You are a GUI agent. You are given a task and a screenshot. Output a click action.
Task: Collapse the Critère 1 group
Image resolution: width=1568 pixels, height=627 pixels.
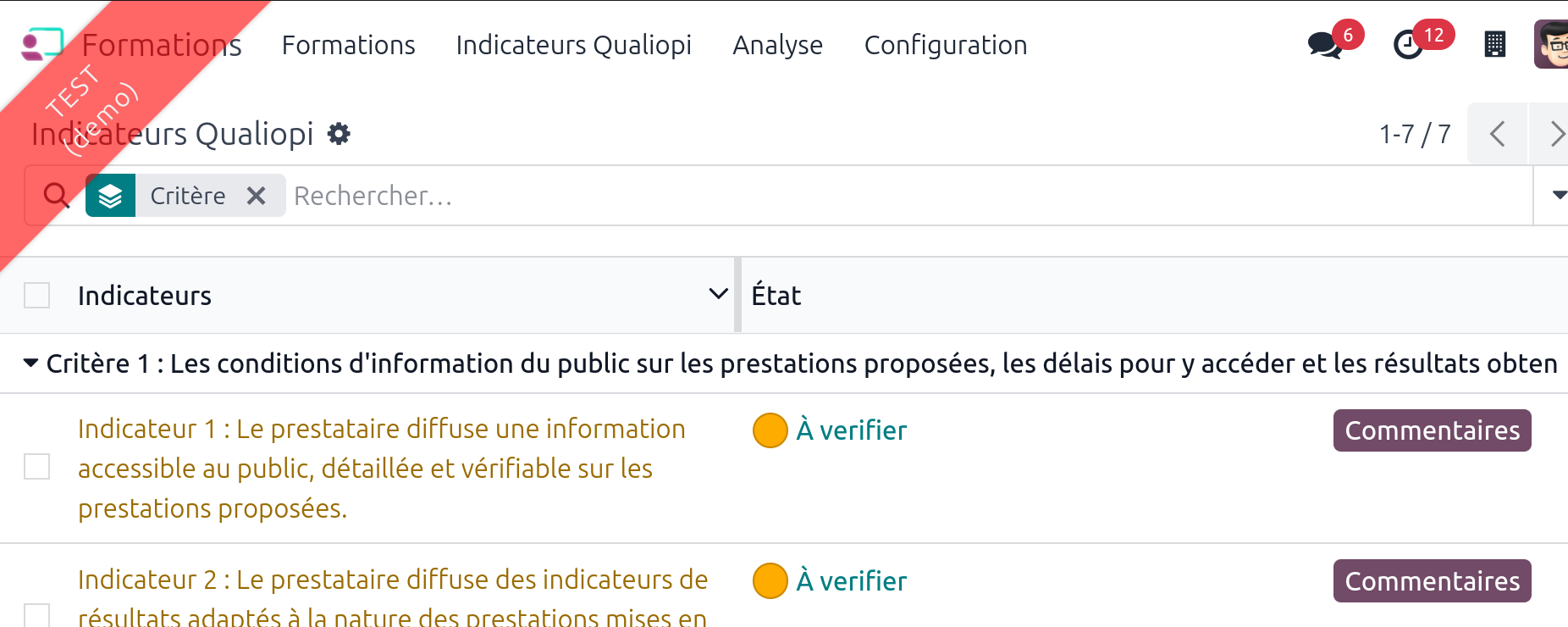30,363
